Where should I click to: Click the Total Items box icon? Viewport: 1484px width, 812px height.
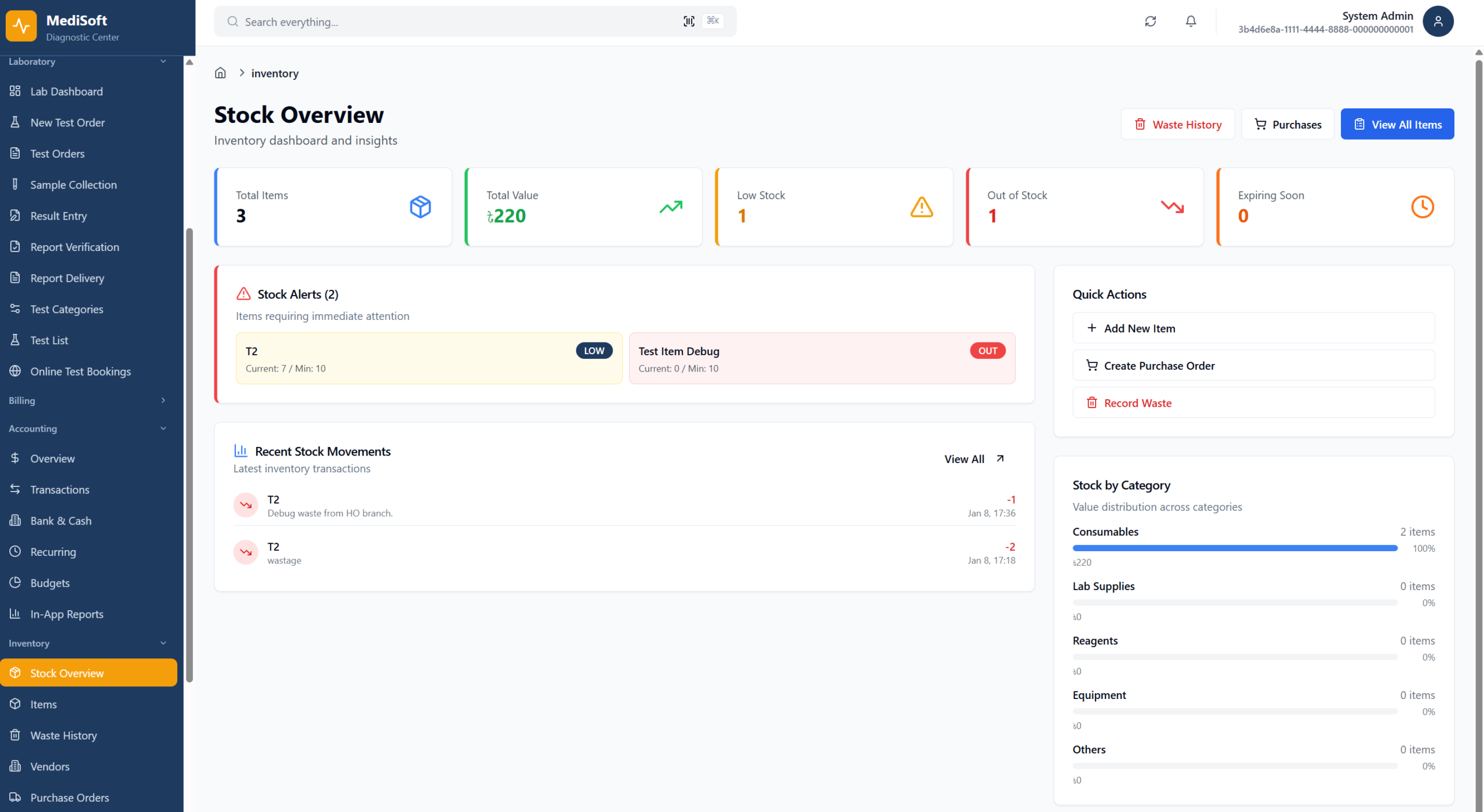pyautogui.click(x=420, y=207)
